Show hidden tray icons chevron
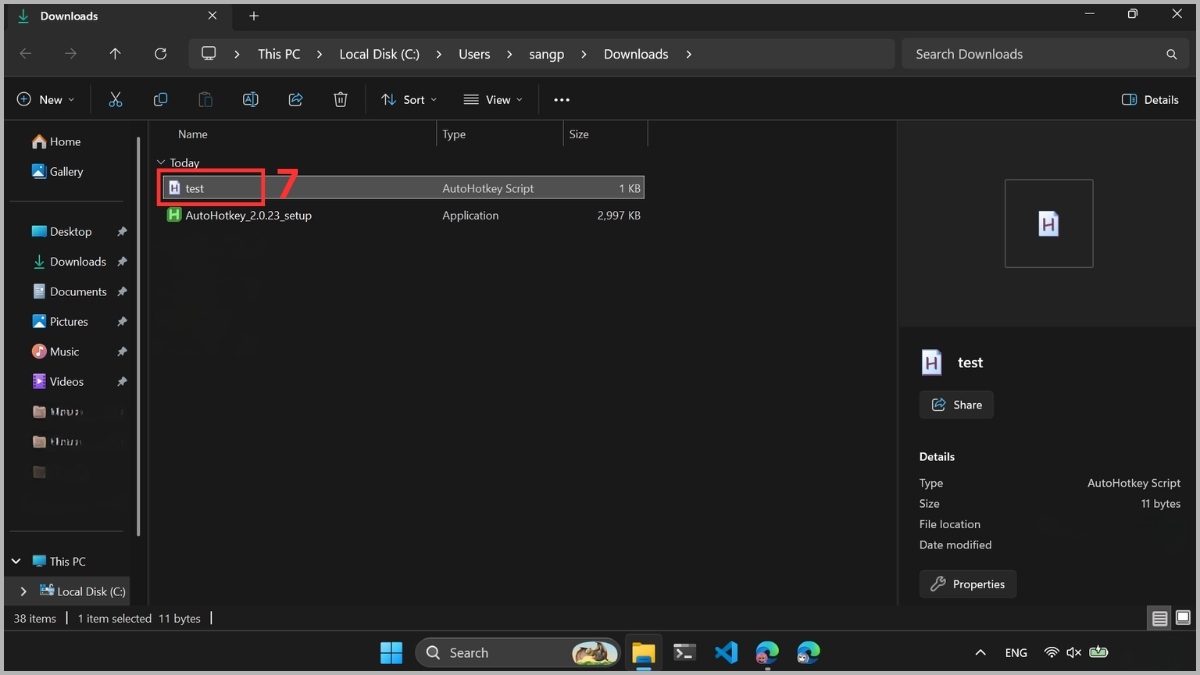 [x=980, y=653]
